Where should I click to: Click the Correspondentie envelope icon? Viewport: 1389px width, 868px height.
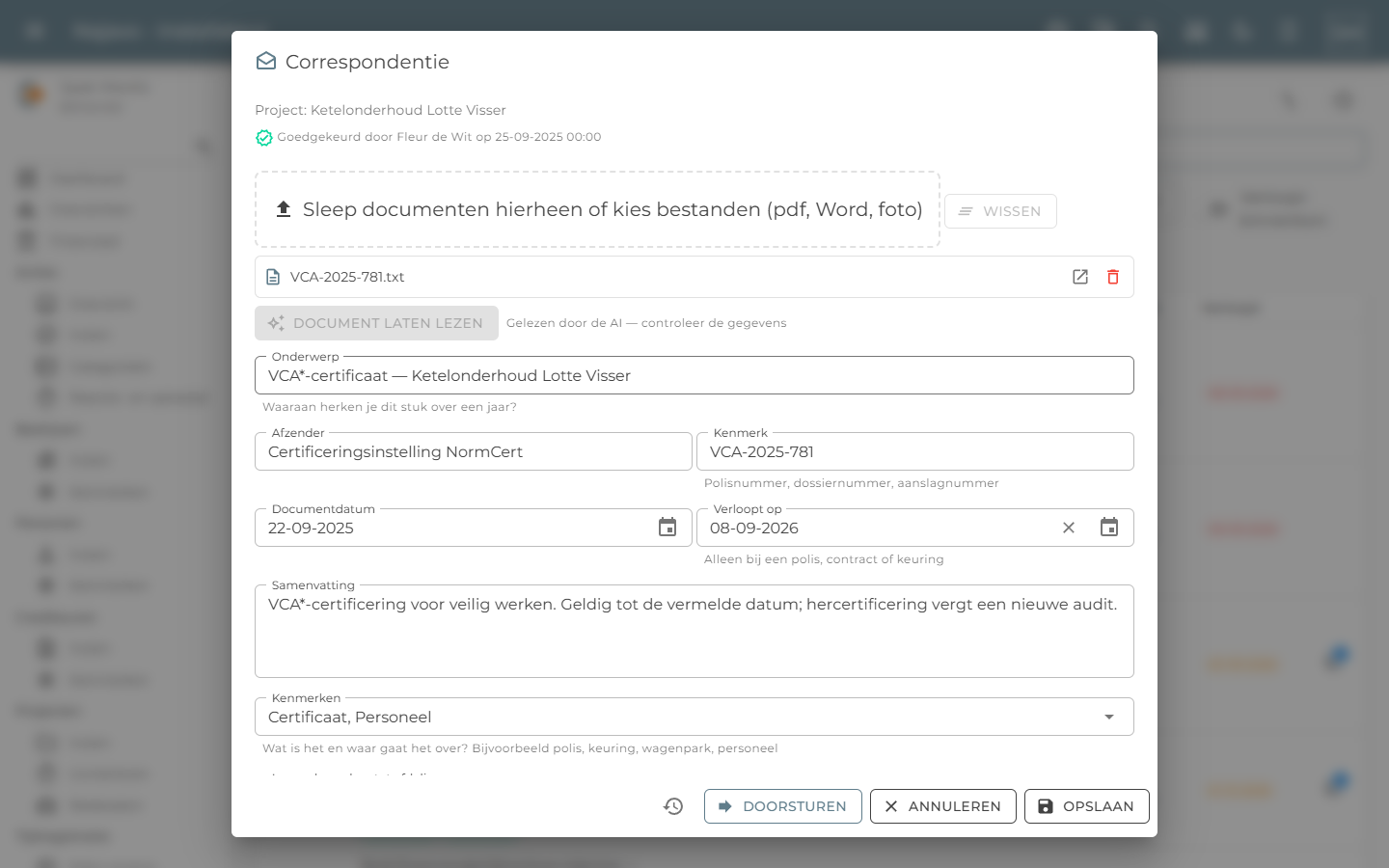[x=266, y=62]
